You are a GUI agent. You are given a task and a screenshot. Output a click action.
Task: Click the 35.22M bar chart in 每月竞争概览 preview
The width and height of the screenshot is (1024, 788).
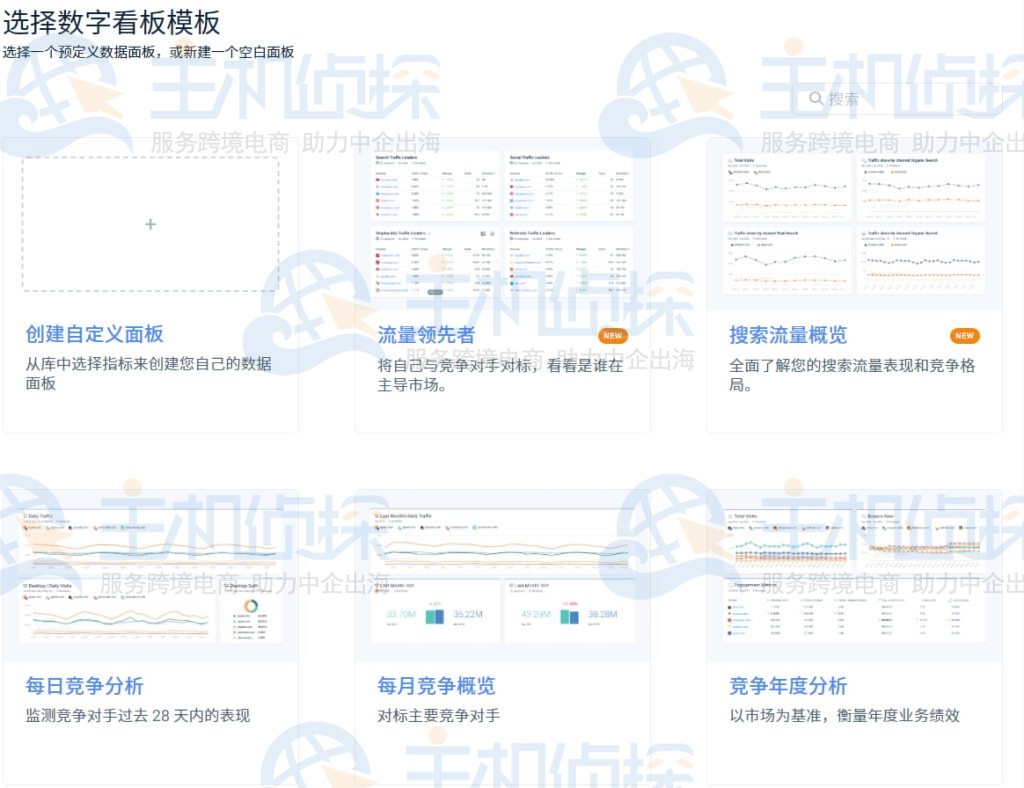434,615
